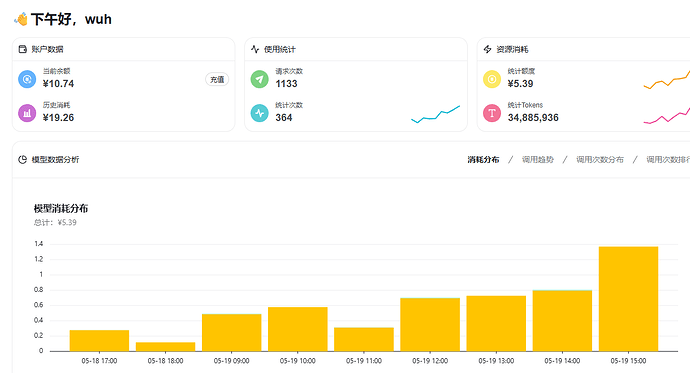
Task: Click the 账户数据 card title
Action: (47, 49)
